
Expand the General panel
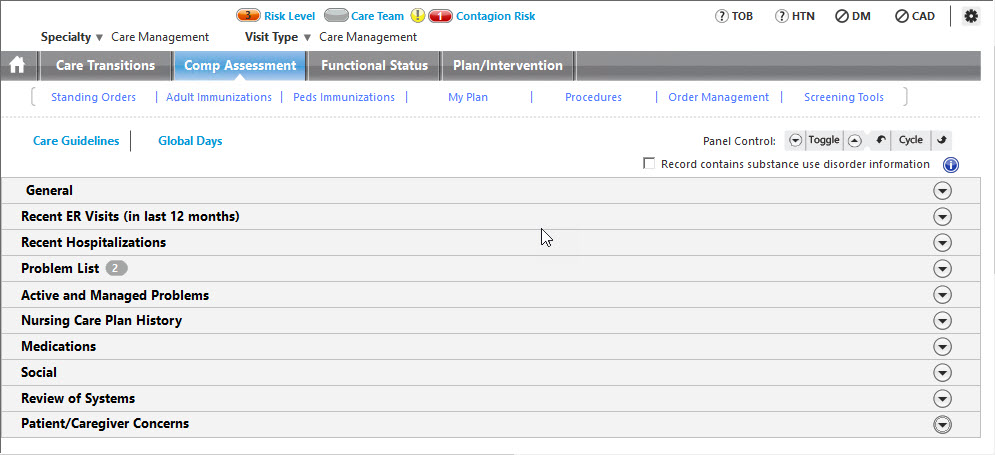click(942, 191)
